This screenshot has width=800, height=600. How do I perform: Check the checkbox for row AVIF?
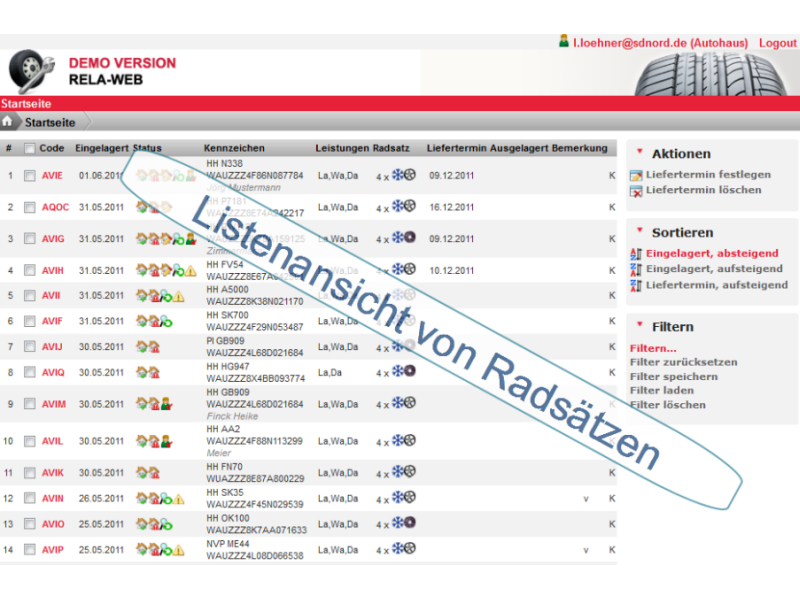pos(29,321)
